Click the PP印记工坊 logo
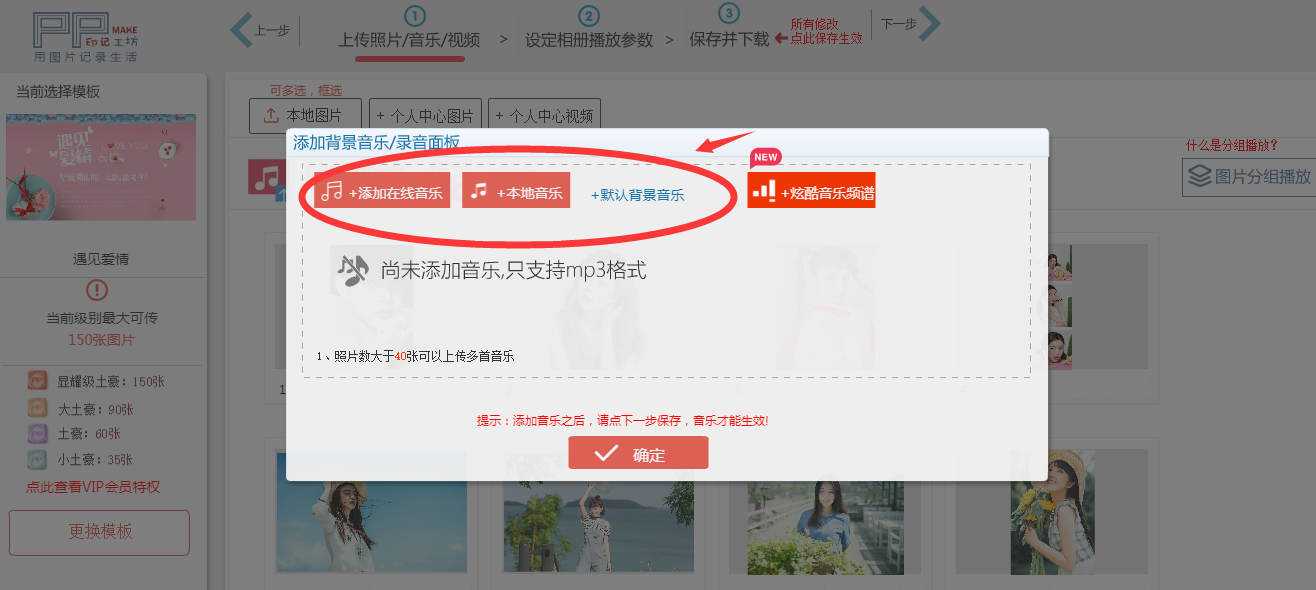1316x590 pixels. point(86,35)
